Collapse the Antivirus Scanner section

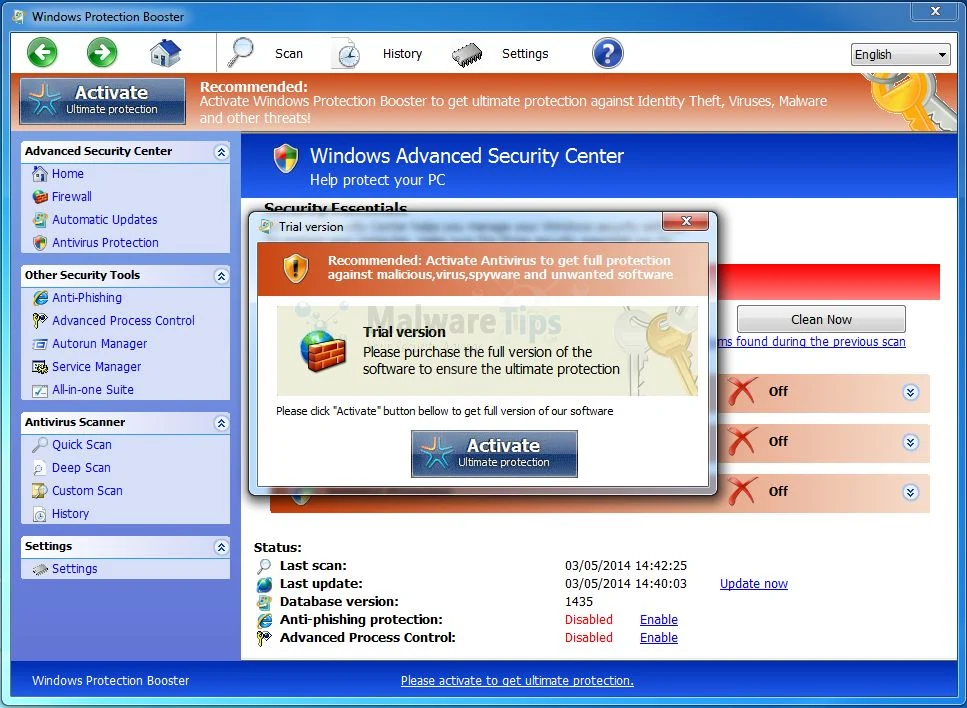[221, 423]
